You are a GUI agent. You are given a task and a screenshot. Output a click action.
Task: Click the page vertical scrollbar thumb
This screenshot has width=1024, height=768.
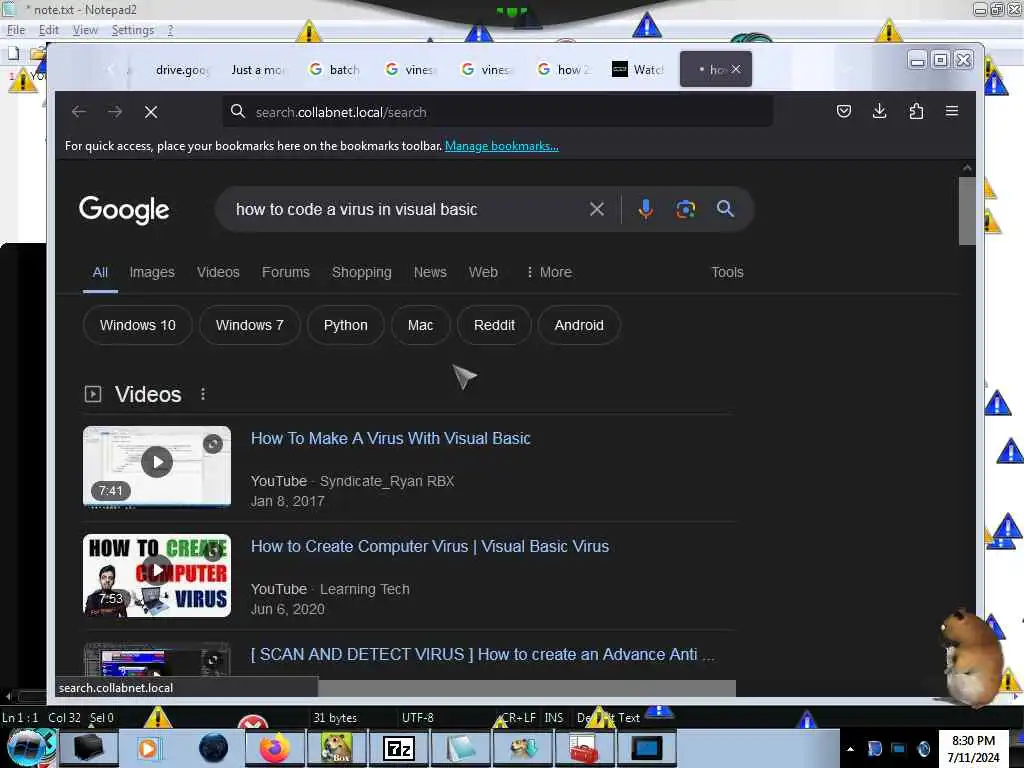point(967,210)
